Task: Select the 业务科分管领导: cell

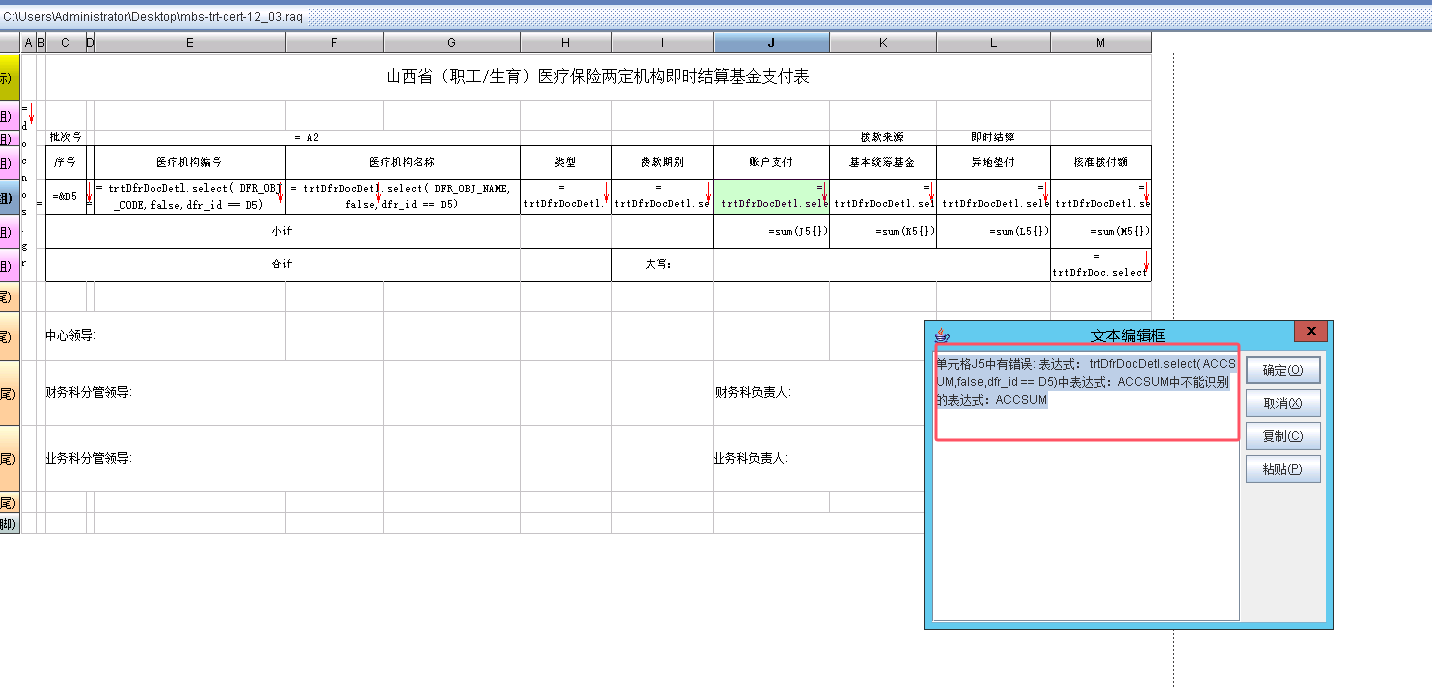Action: pos(88,458)
